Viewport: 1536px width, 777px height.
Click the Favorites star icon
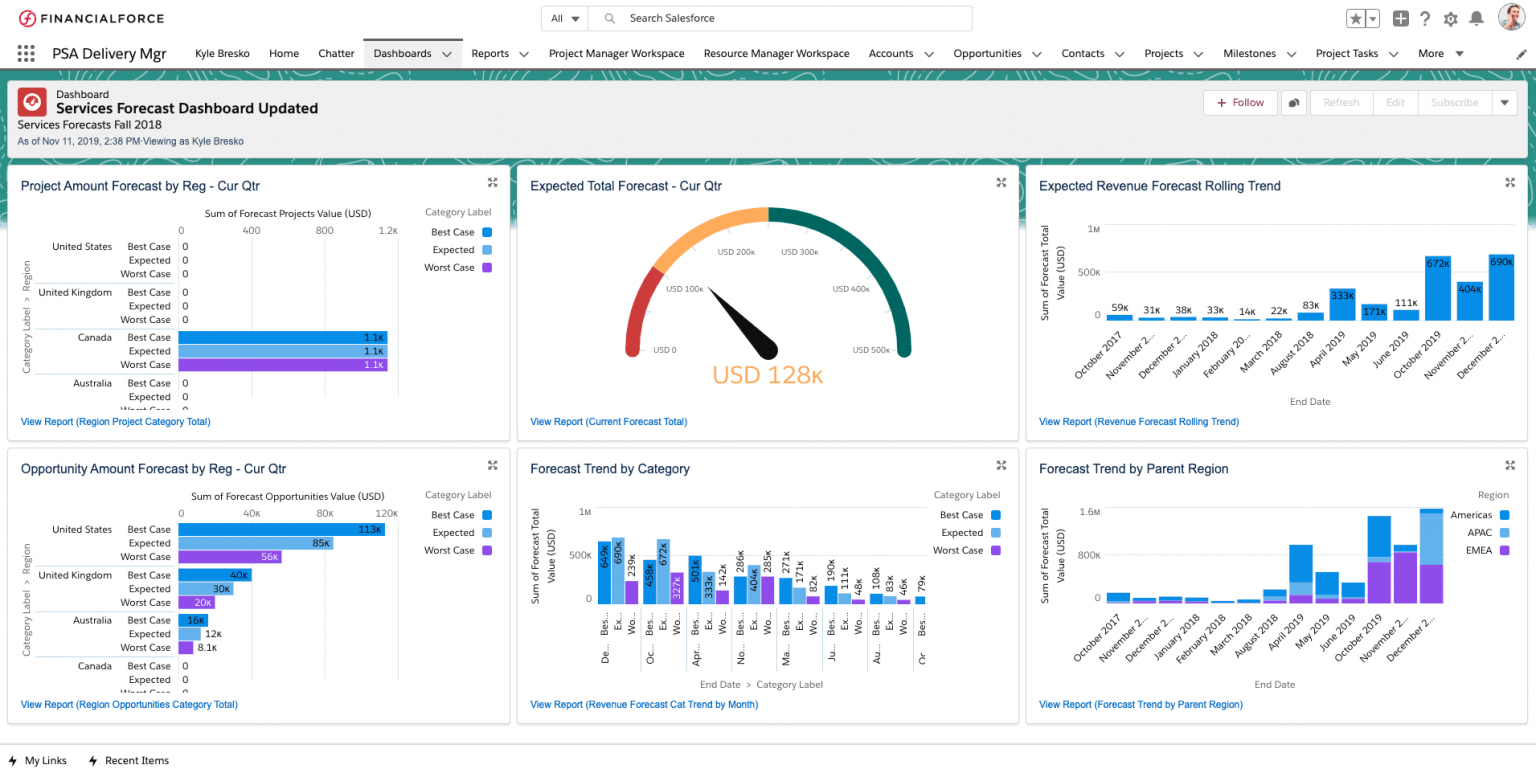point(1356,19)
